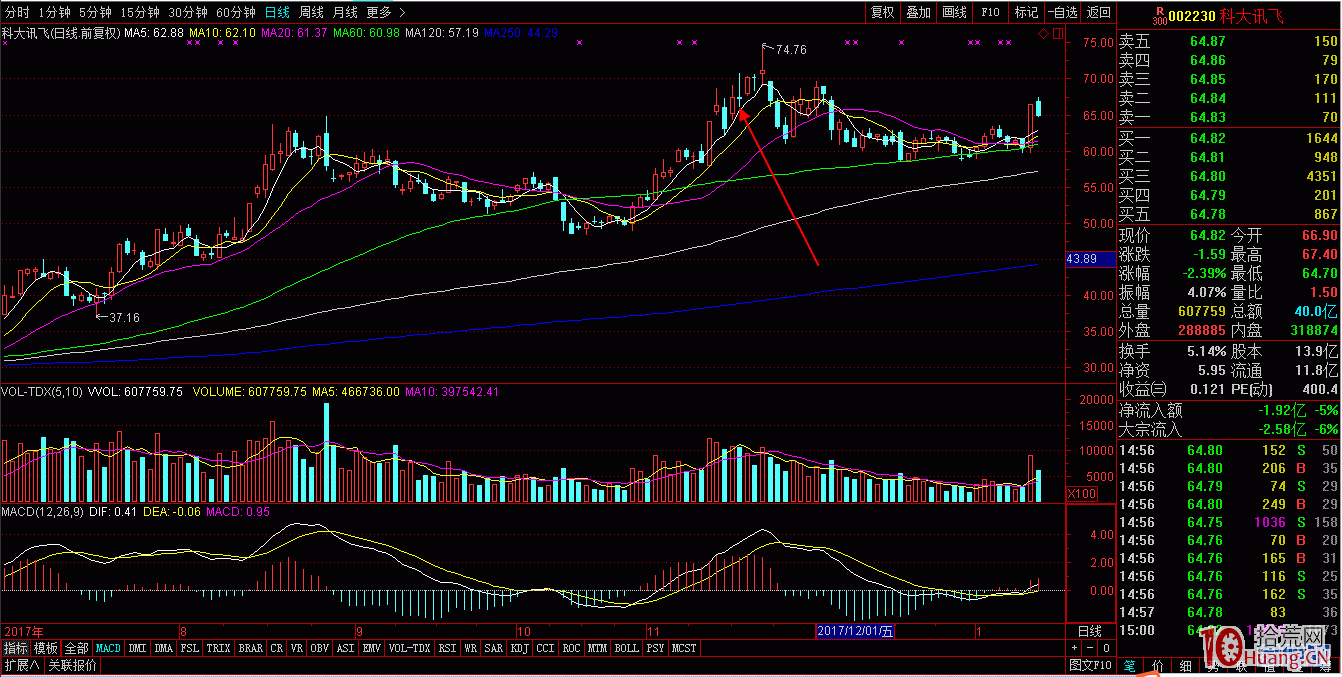Select the MTM indicator
1342x677 pixels.
click(598, 648)
